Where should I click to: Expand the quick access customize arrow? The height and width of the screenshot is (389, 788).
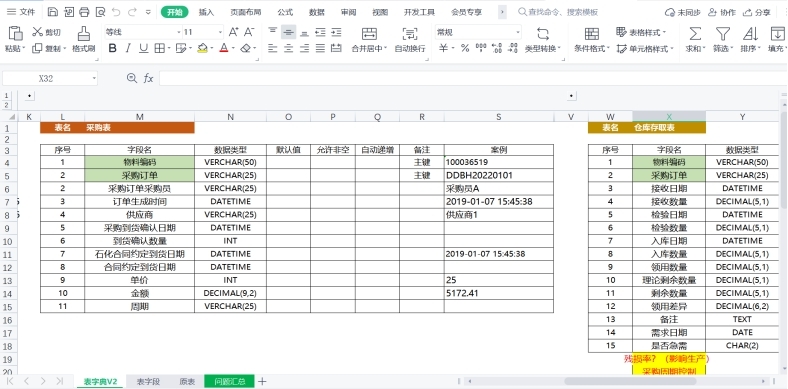click(148, 12)
